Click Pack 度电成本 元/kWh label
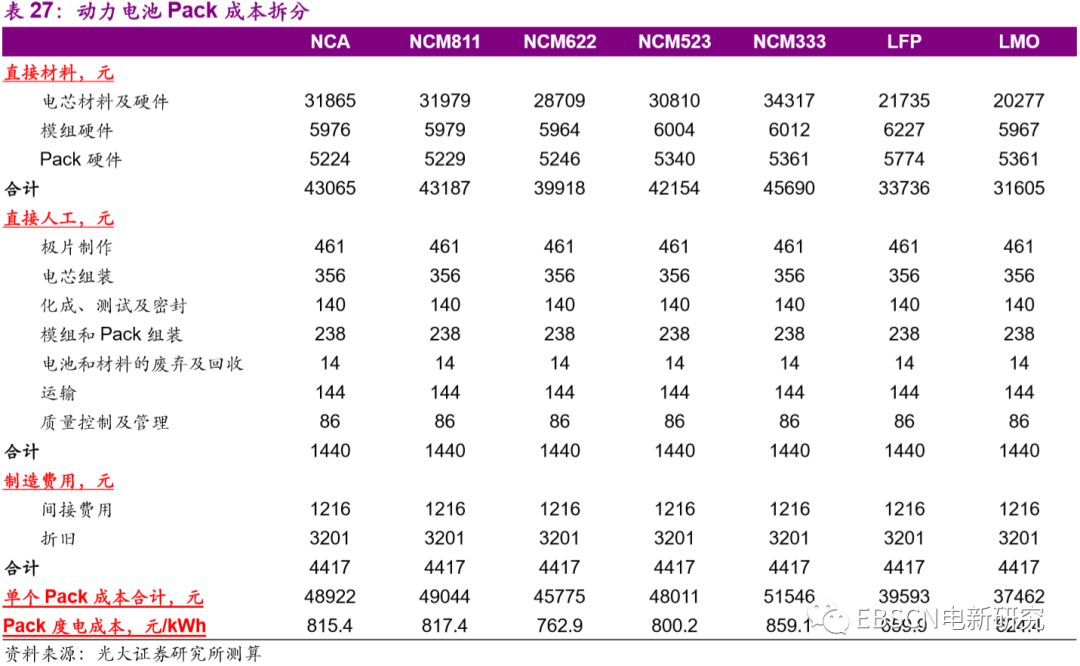The width and height of the screenshot is (1080, 666). [x=105, y=625]
